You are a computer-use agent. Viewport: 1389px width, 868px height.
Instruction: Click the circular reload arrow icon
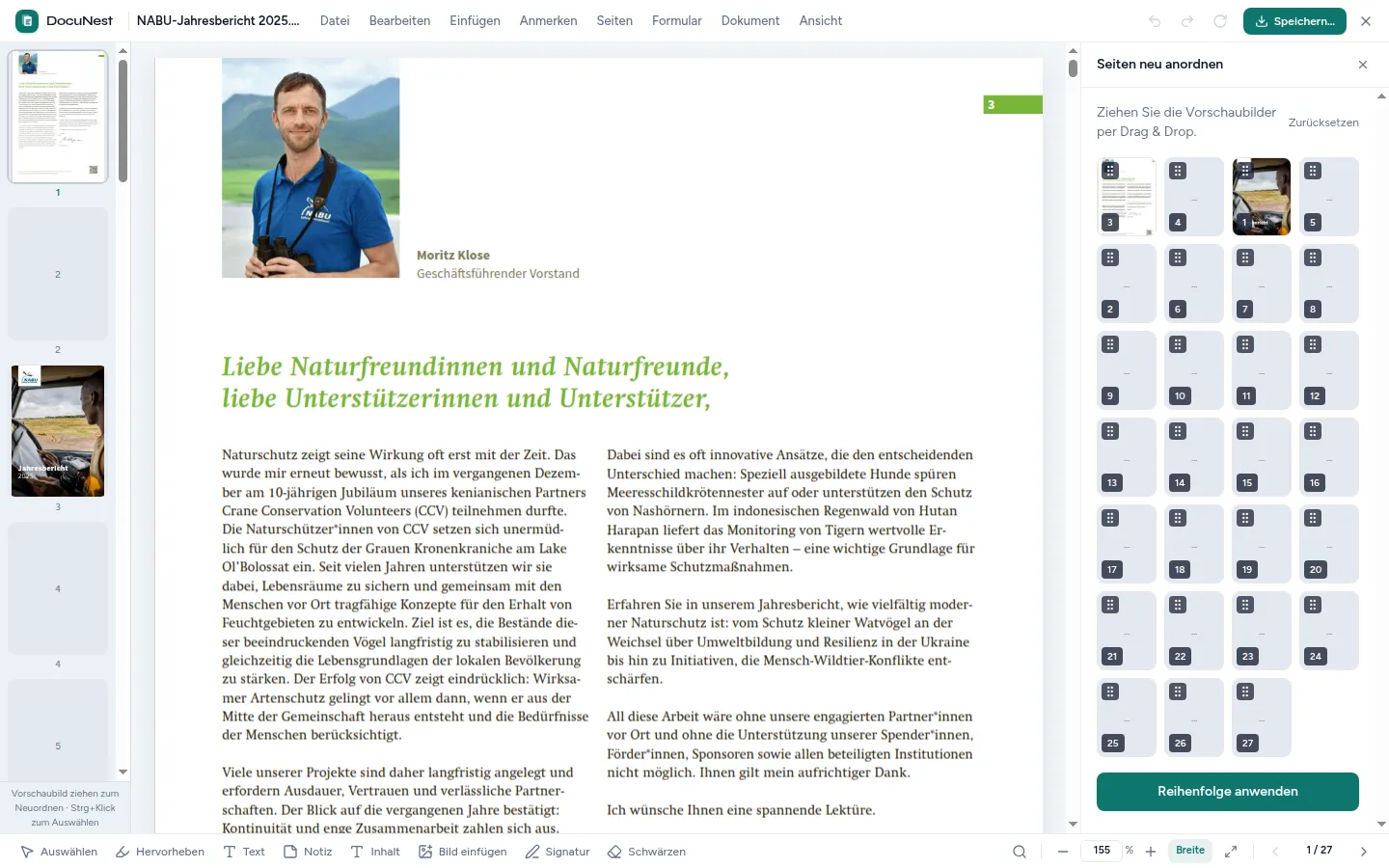[1220, 21]
